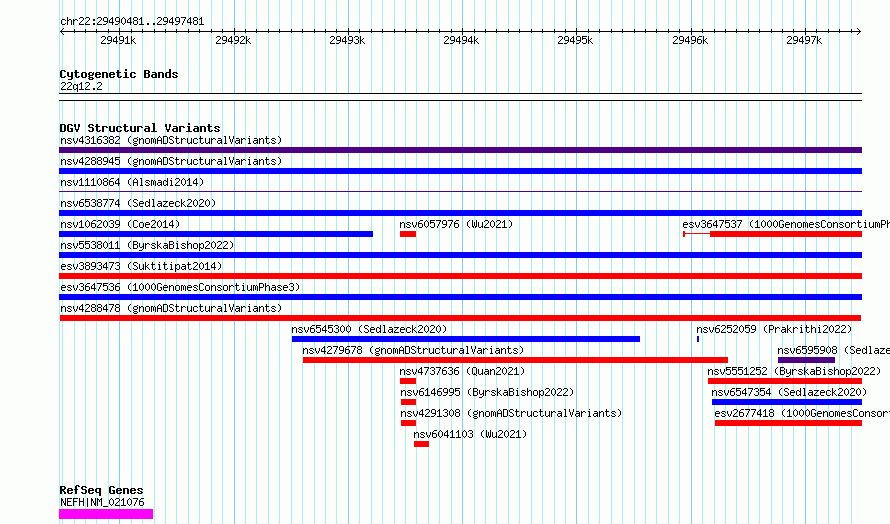The width and height of the screenshot is (890, 524).
Task: Click the 29492k ruler position label
Action: click(x=233, y=40)
